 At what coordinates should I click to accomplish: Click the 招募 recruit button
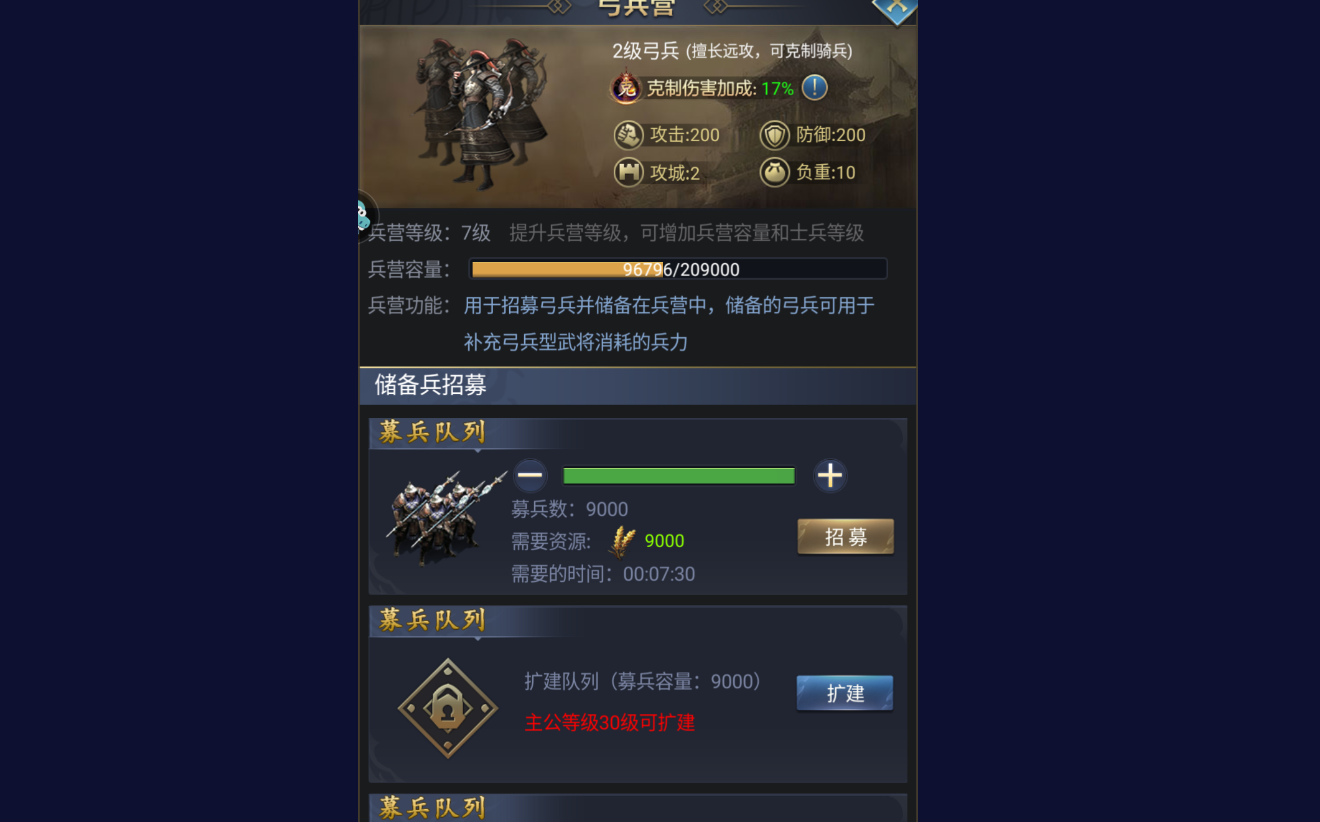[x=845, y=537]
